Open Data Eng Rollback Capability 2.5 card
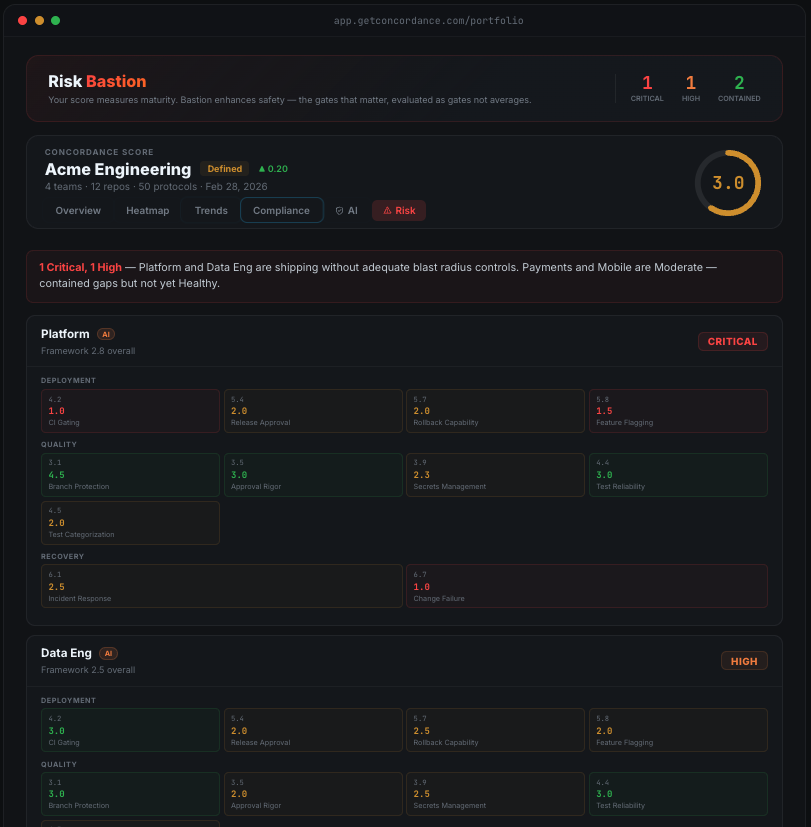Viewport: 811px width, 827px height. pyautogui.click(x=495, y=730)
